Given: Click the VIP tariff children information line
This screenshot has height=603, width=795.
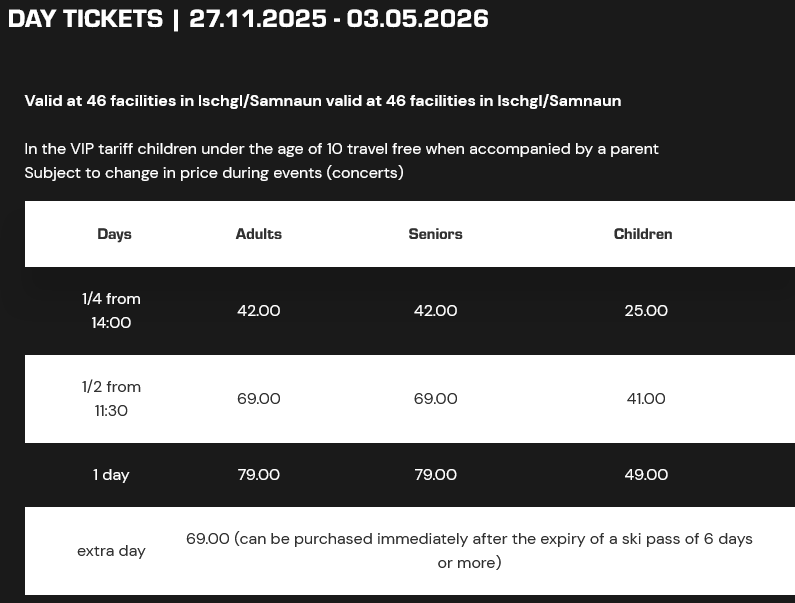Looking at the screenshot, I should pos(341,149).
